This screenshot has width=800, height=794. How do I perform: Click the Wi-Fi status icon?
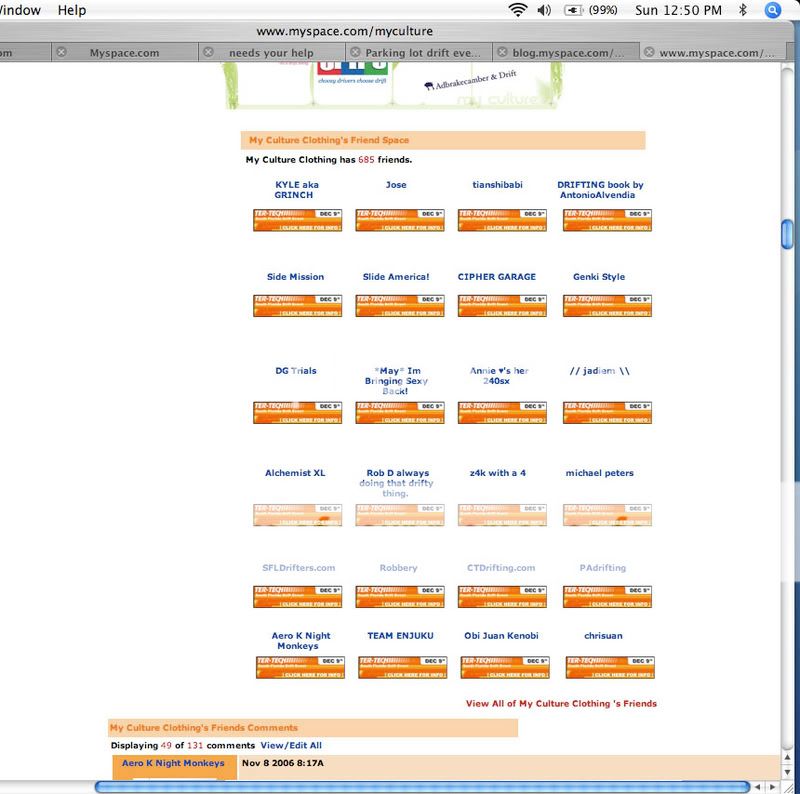tap(517, 10)
